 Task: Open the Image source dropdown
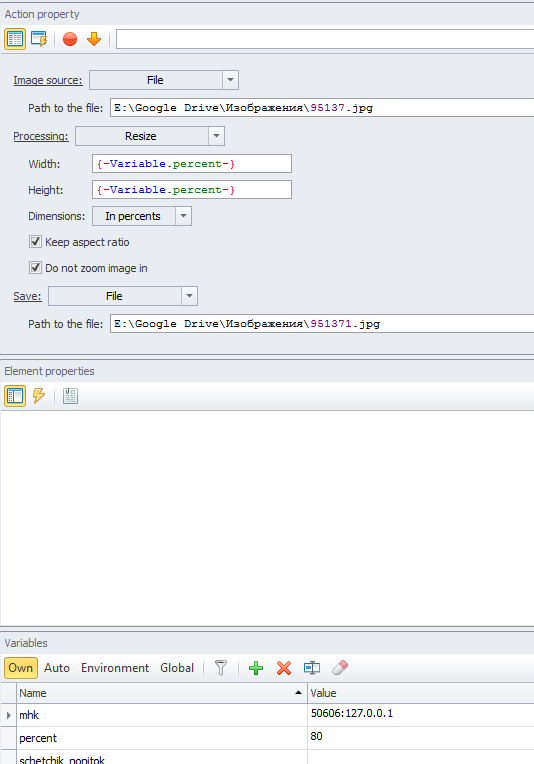(x=230, y=80)
